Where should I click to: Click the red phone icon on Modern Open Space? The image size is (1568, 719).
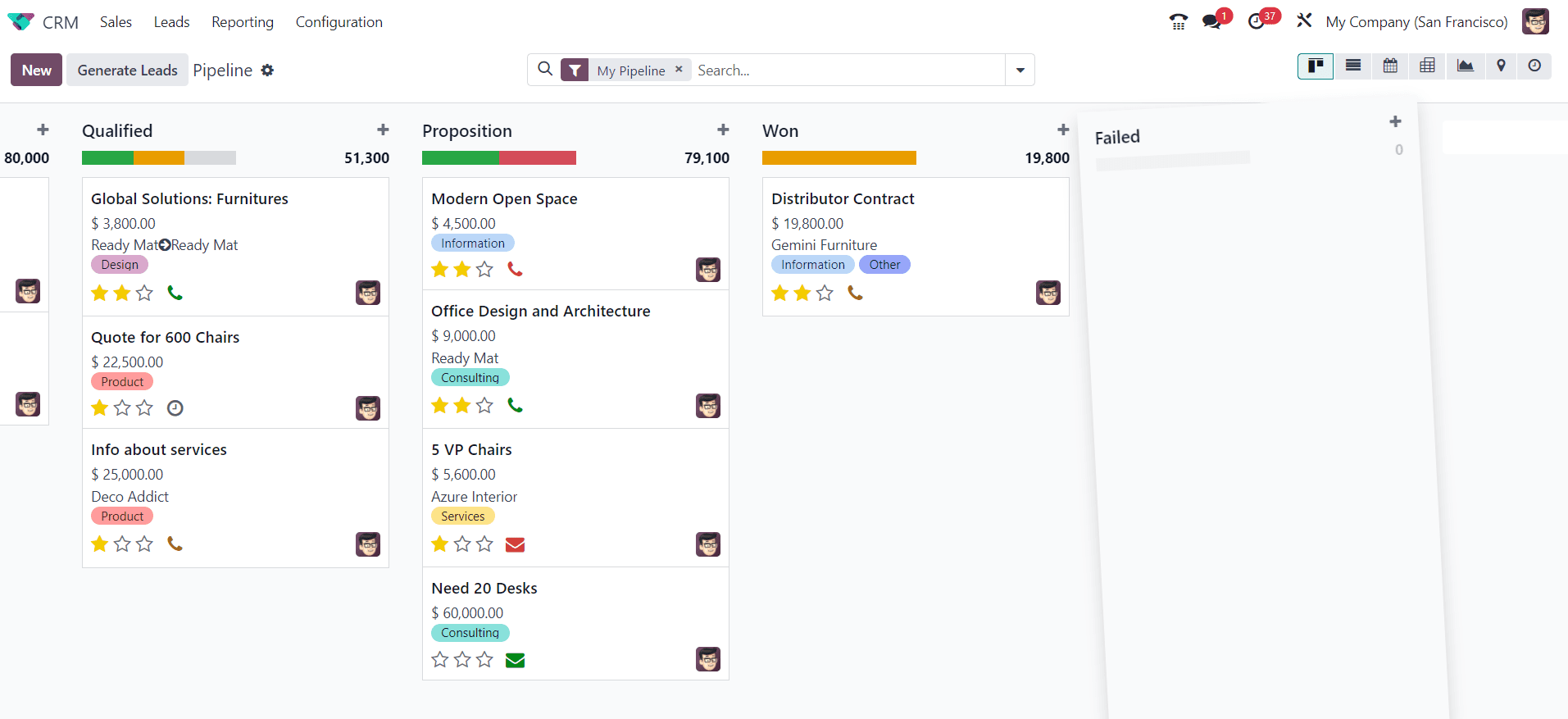(x=515, y=269)
